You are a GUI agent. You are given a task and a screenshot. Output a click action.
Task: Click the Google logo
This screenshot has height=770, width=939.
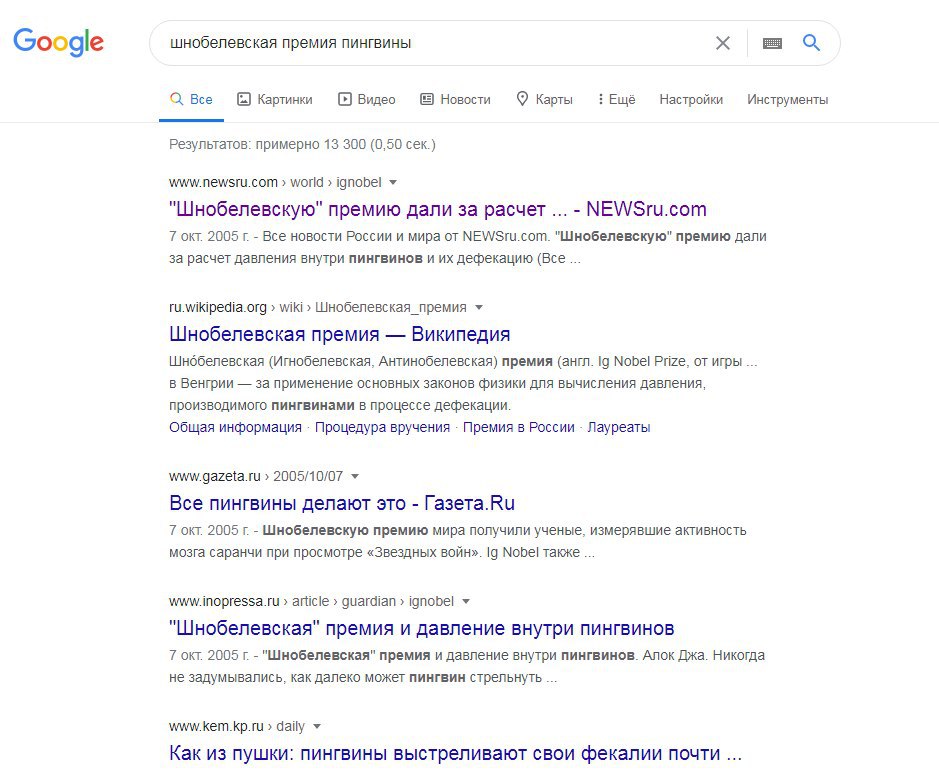pyautogui.click(x=59, y=42)
